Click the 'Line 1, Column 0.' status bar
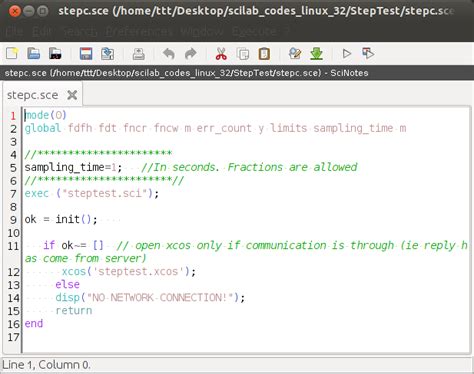This screenshot has height=374, width=474. point(46,365)
